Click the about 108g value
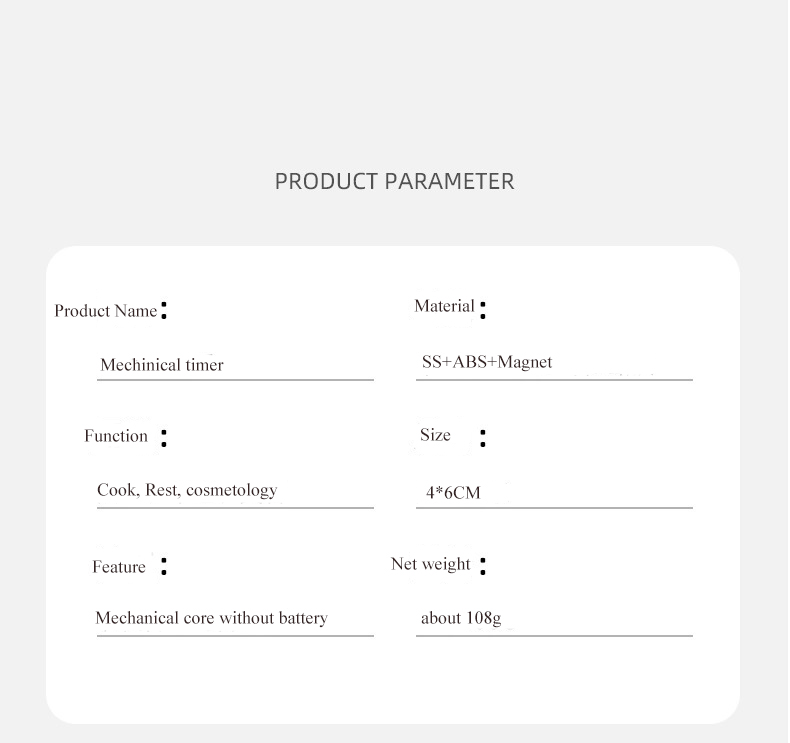Image resolution: width=790 pixels, height=743 pixels. (461, 618)
